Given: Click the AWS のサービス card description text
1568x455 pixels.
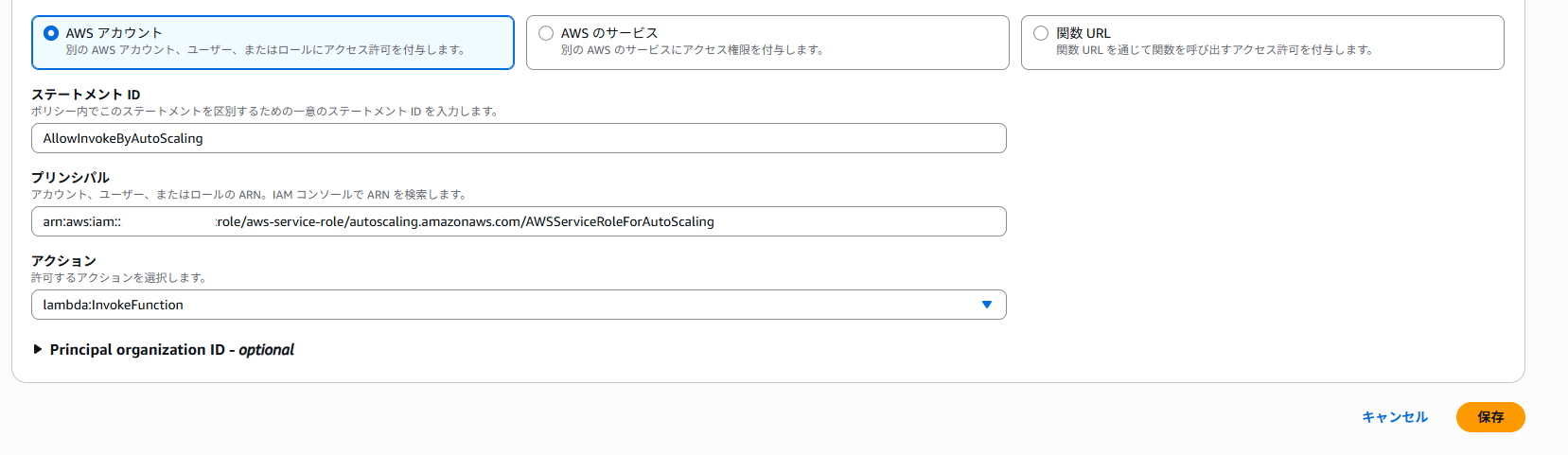Looking at the screenshot, I should tap(692, 50).
